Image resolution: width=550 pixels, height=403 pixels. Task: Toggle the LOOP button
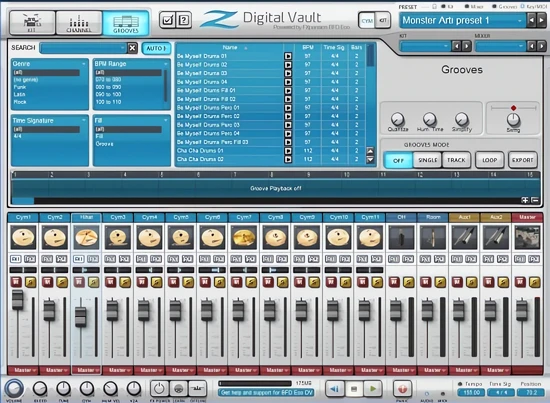coord(489,160)
